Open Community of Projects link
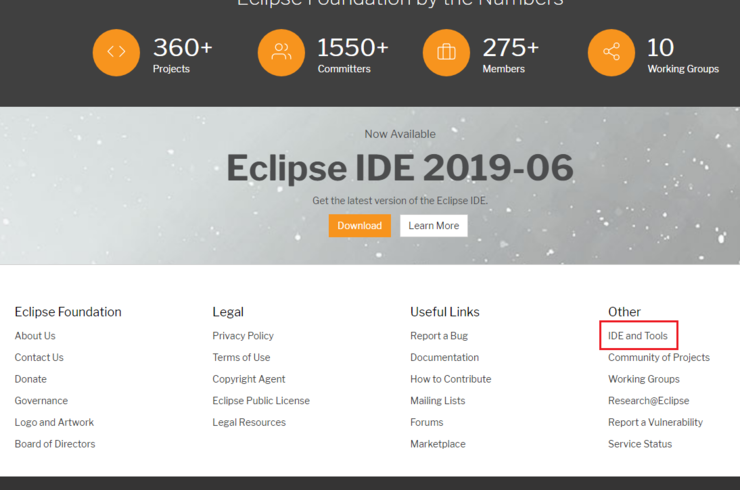Screen dimensions: 740x490 tap(659, 357)
